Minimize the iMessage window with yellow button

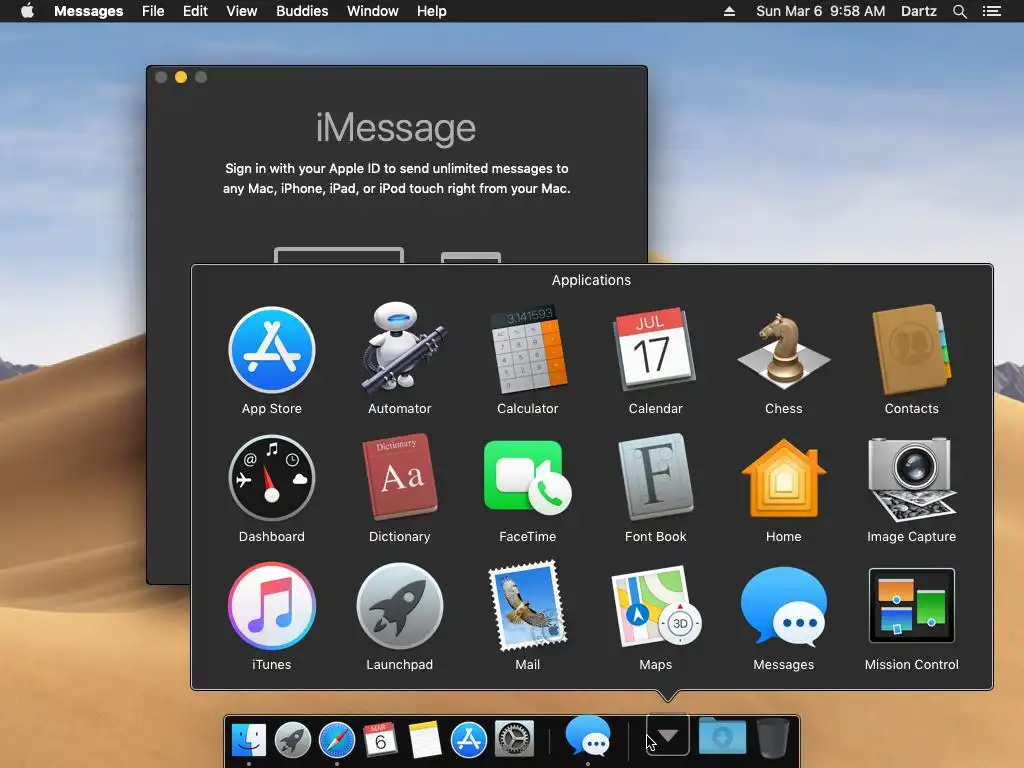(181, 77)
